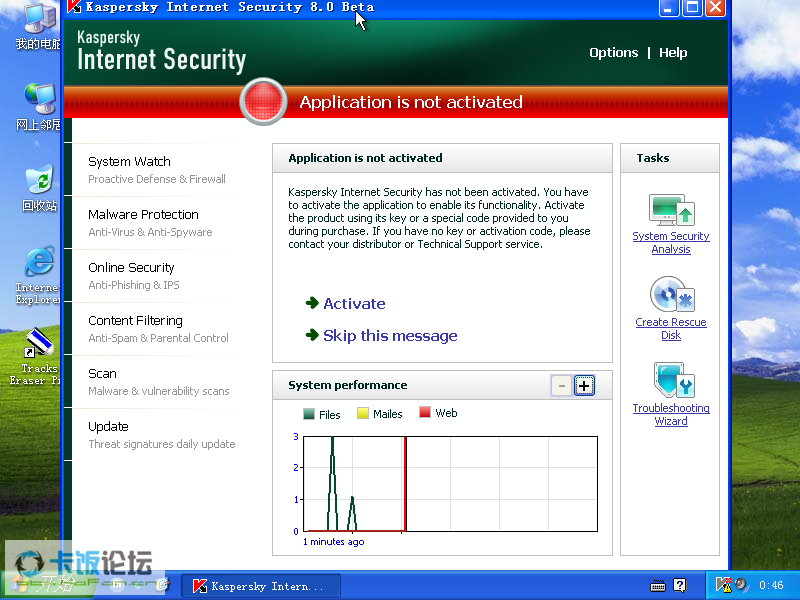Open the Update section

pos(156,435)
